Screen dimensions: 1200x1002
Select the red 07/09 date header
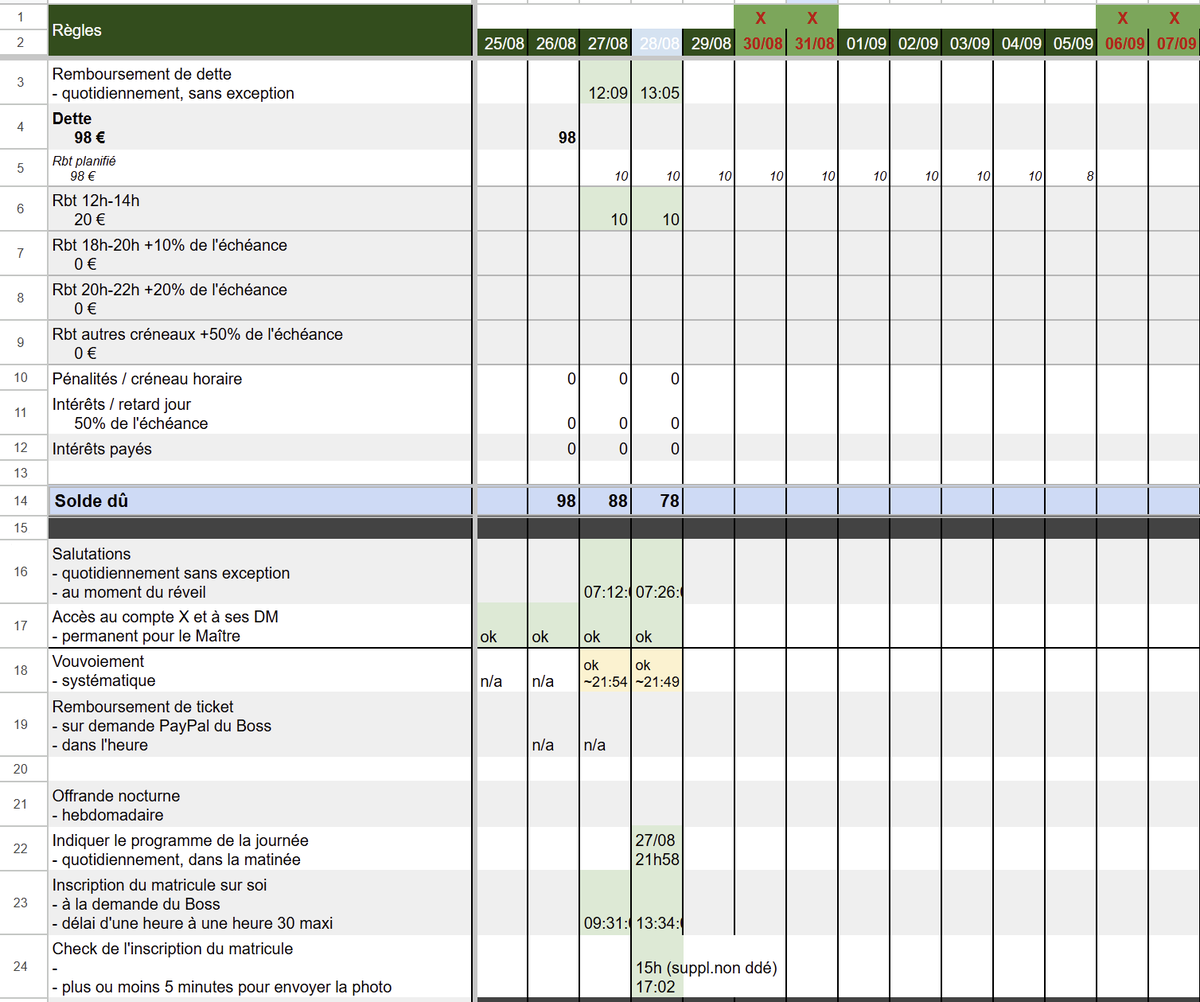[x=1175, y=44]
